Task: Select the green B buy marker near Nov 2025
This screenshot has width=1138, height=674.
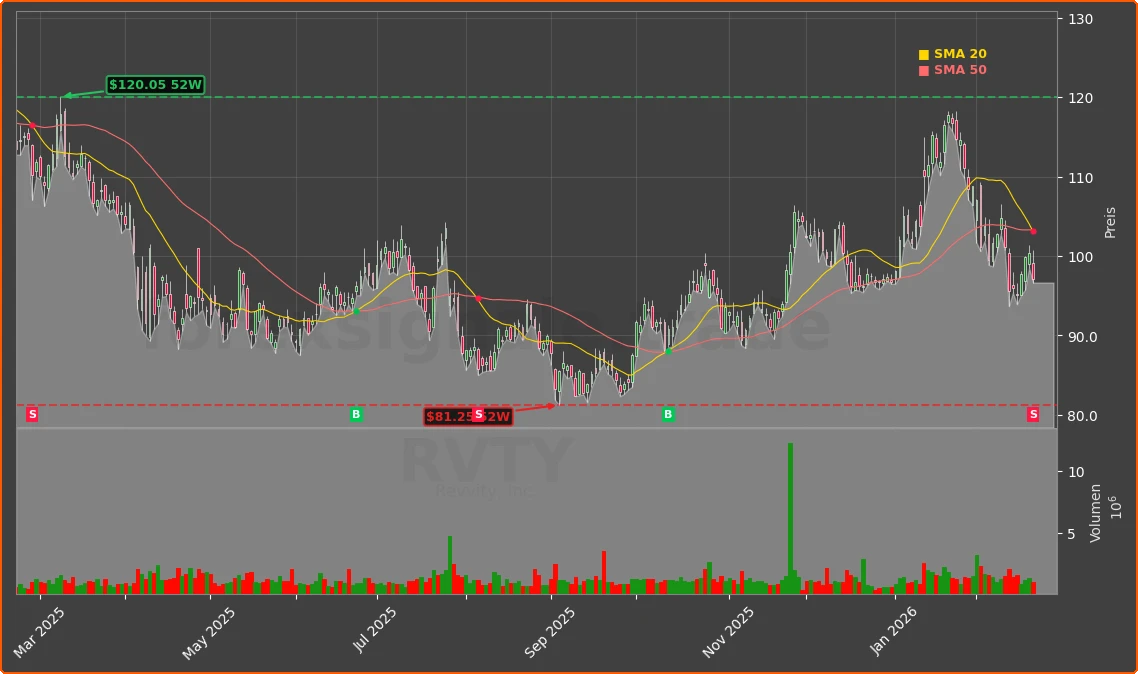Action: tap(668, 413)
